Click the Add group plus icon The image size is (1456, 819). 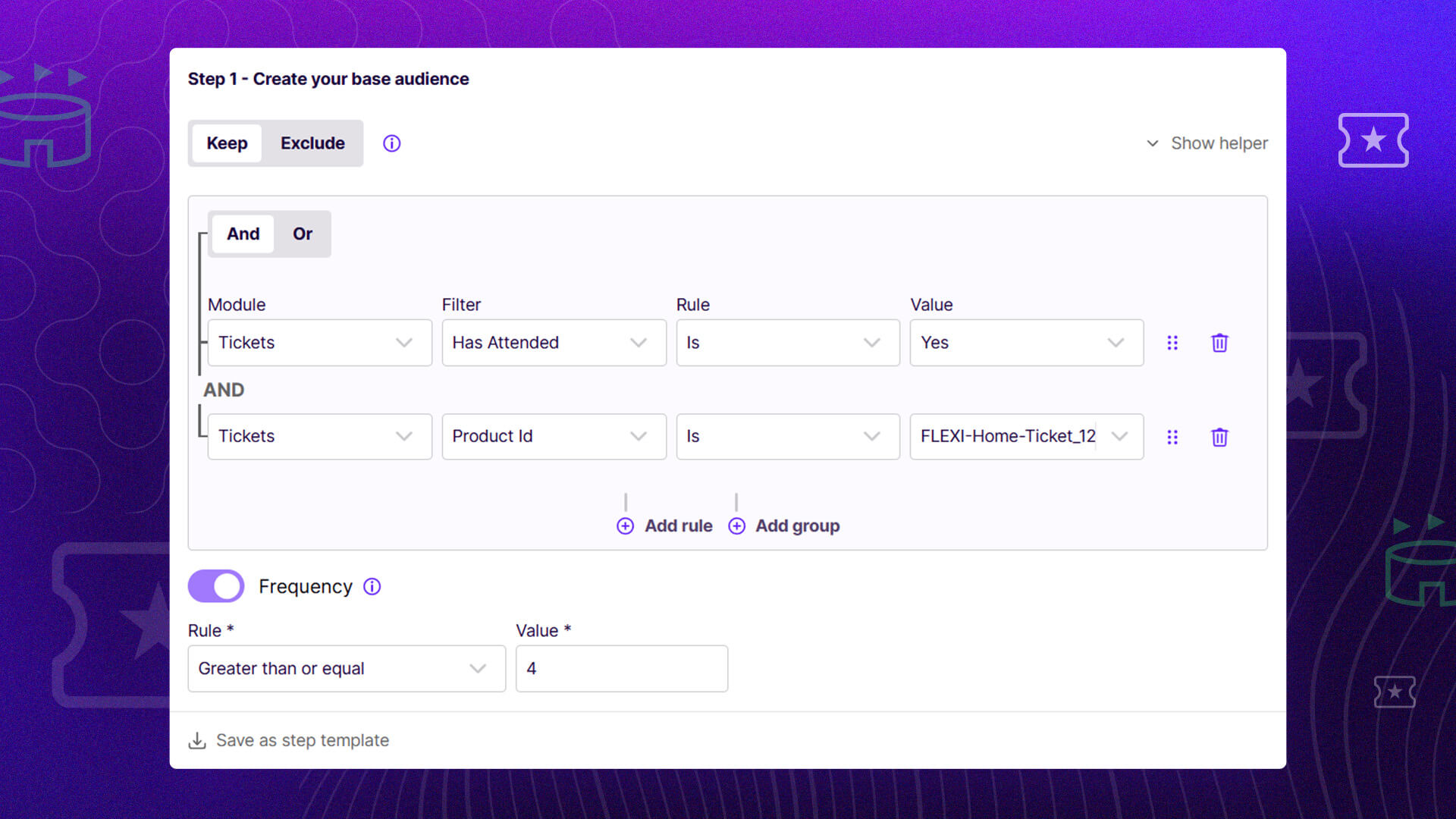tap(736, 526)
